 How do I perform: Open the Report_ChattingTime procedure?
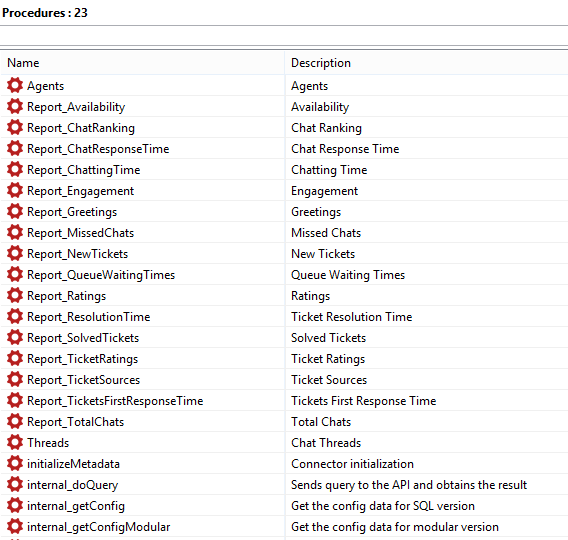[x=84, y=170]
